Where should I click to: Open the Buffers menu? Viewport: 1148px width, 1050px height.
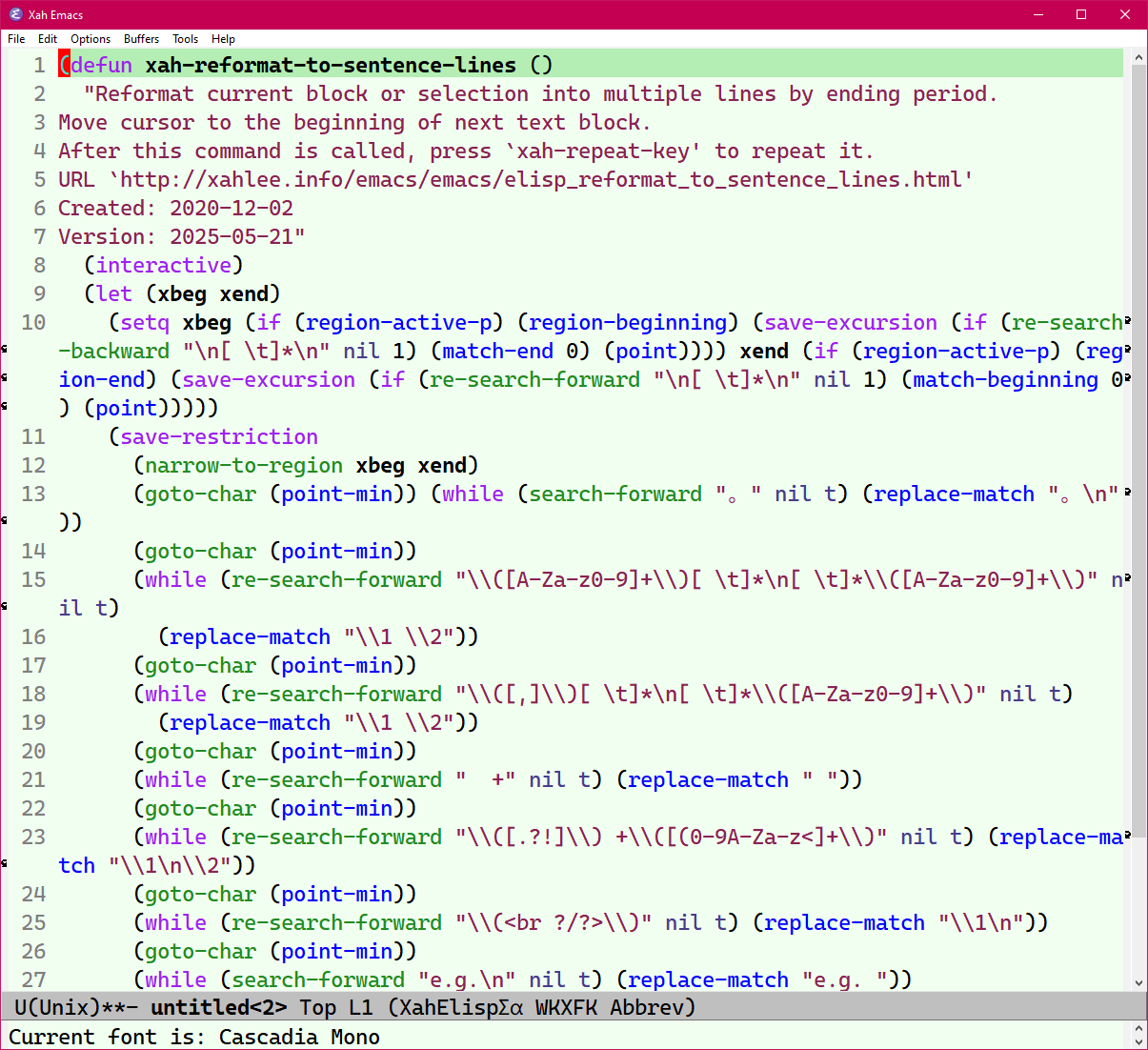coord(141,39)
